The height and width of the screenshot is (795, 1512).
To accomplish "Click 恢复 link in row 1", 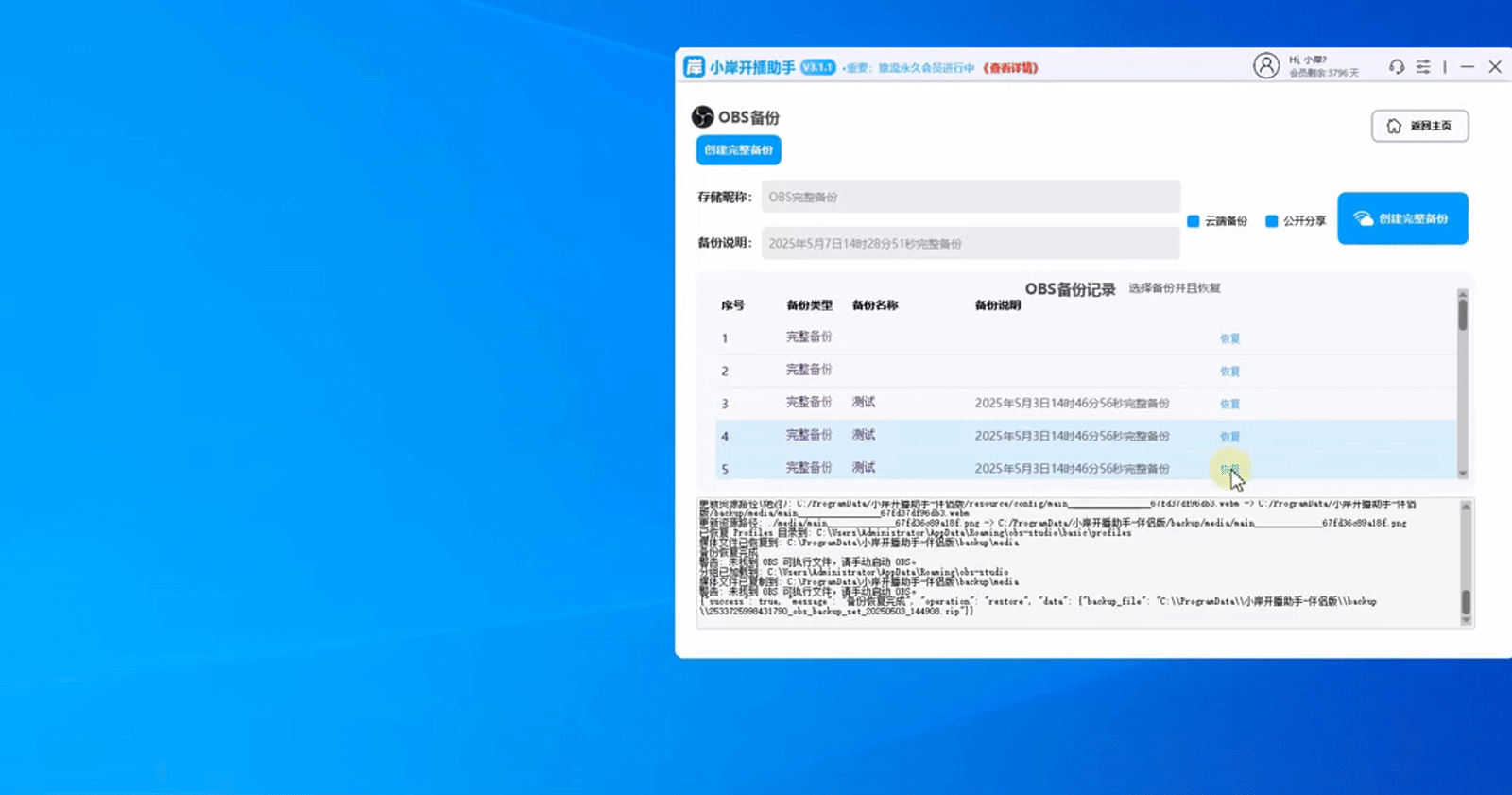I will coord(1229,338).
